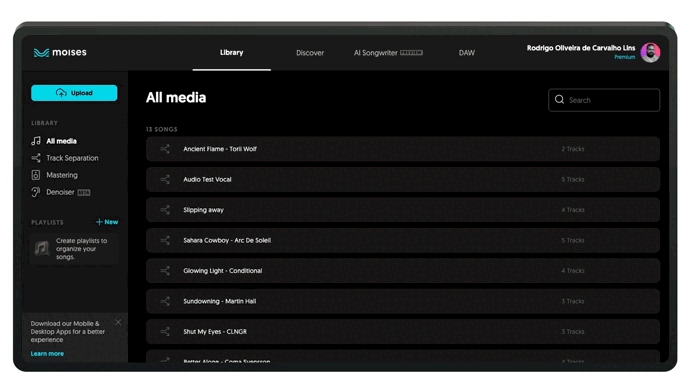Image resolution: width=690 pixels, height=388 pixels.
Task: Open the song Glowing Light - Conditional
Action: [403, 271]
